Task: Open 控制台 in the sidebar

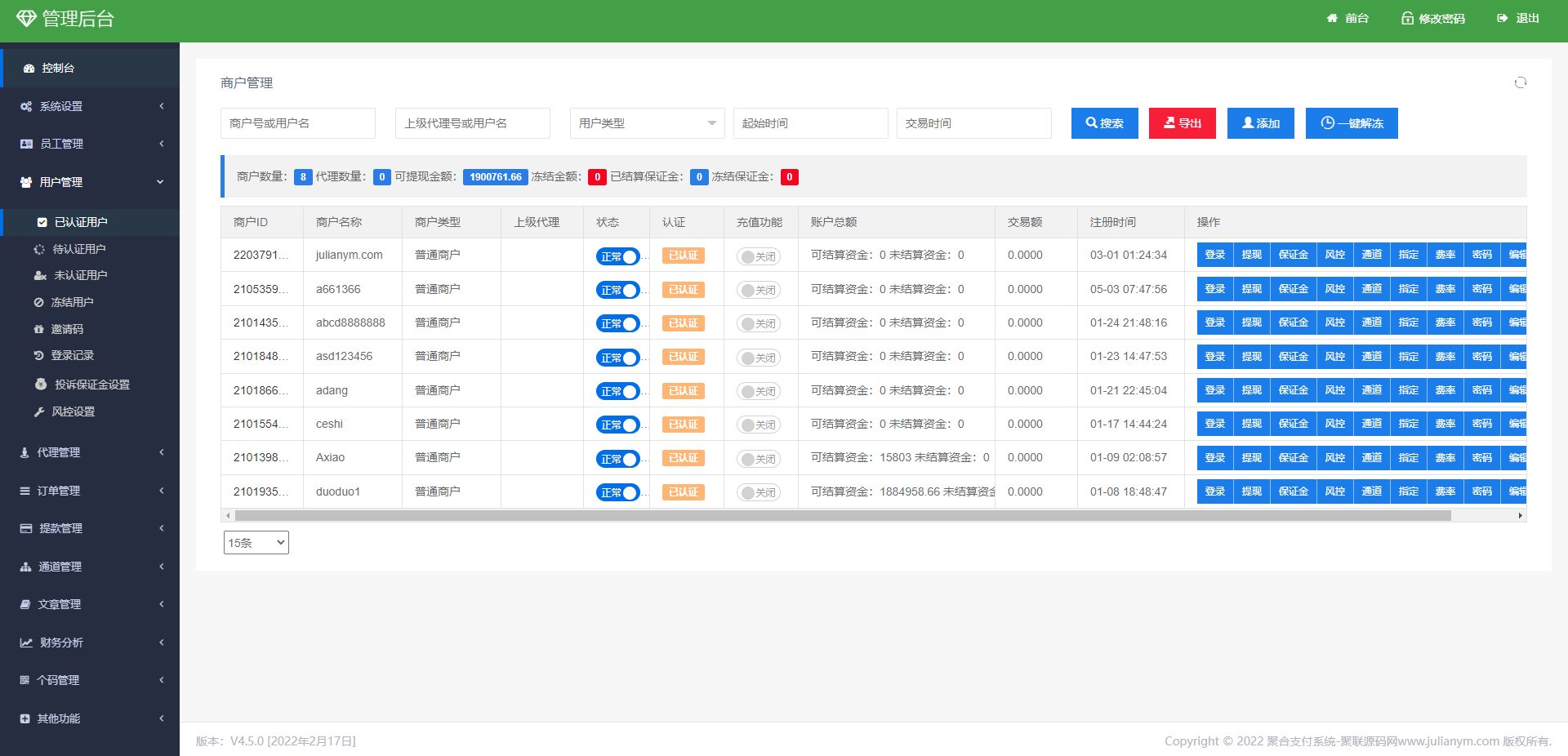Action: (90, 69)
